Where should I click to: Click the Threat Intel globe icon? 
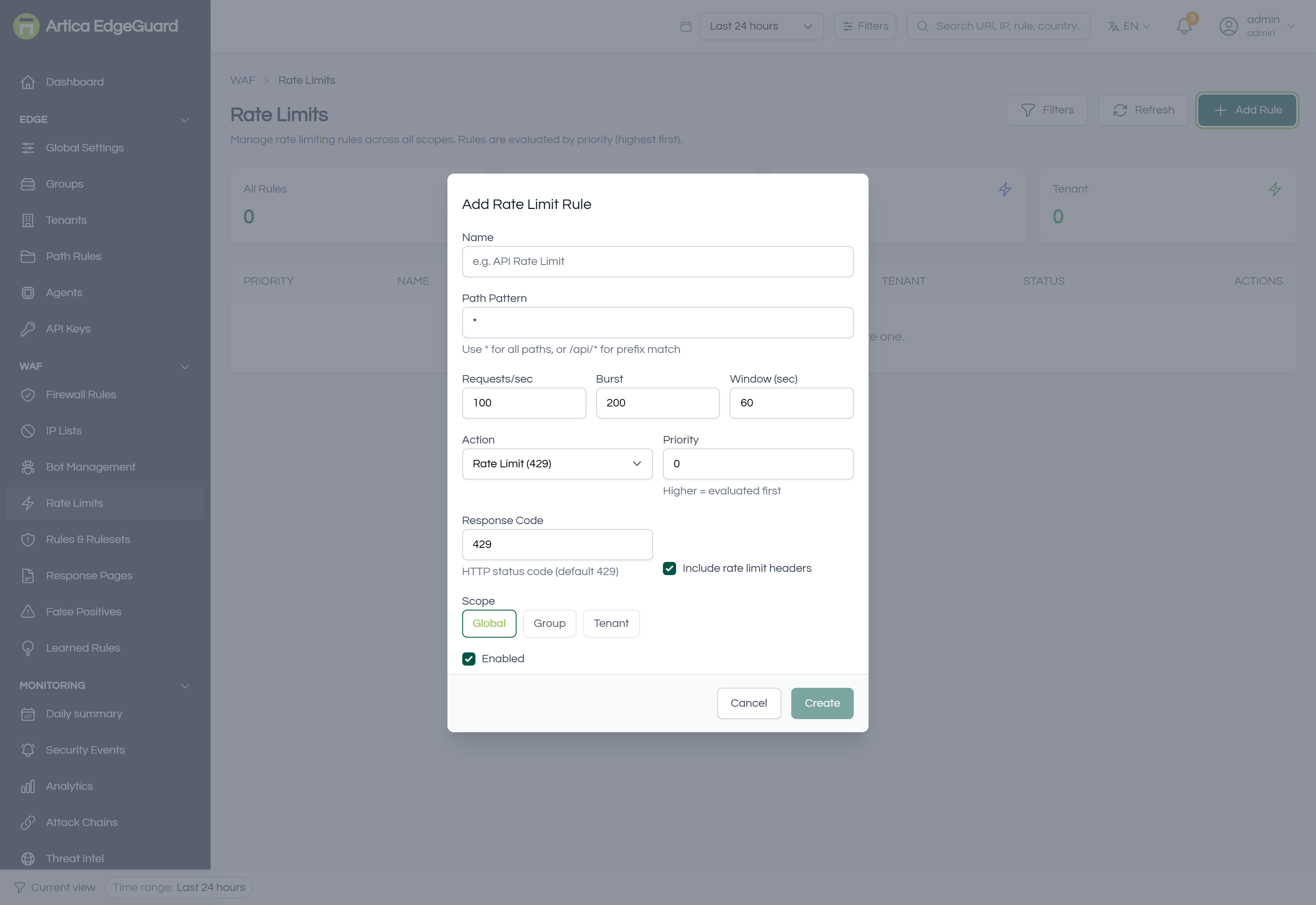coord(28,859)
